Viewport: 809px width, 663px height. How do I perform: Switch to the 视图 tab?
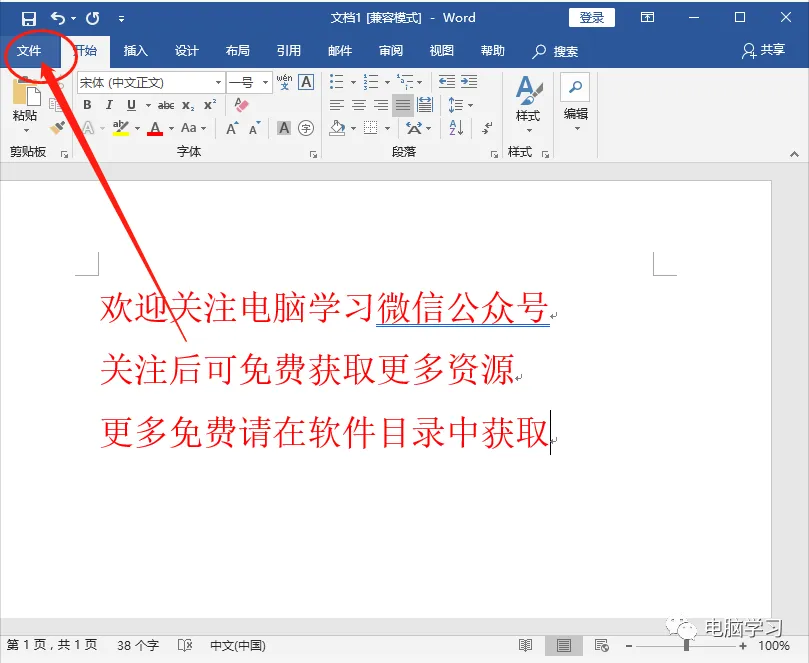442,51
